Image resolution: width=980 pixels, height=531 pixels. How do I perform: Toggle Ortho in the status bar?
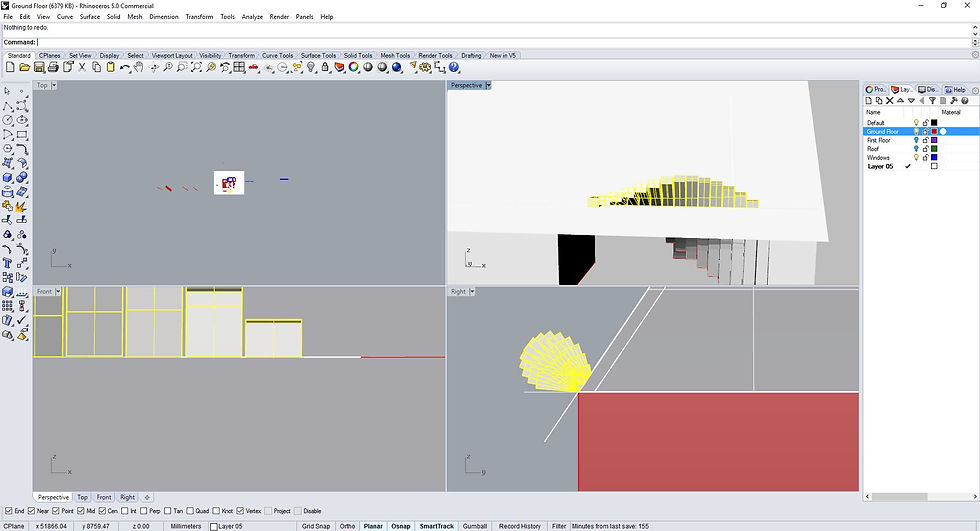click(347, 526)
